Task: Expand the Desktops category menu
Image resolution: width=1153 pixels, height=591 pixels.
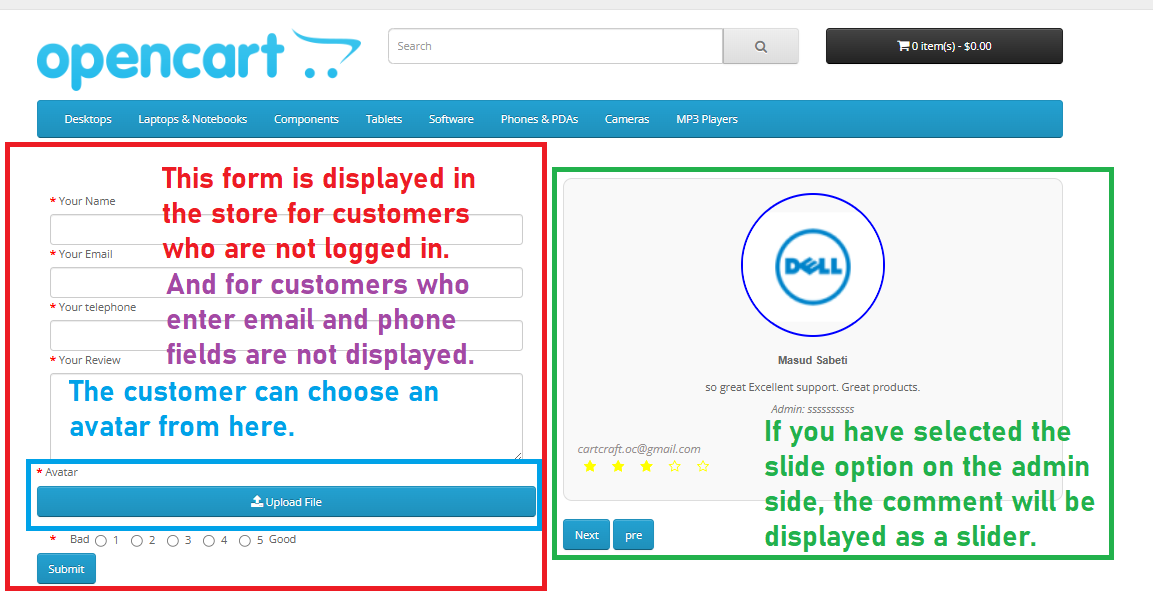Action: 88,119
